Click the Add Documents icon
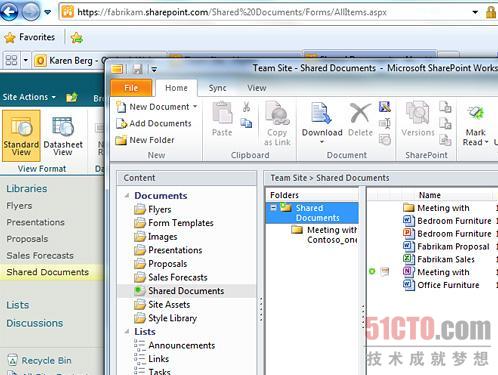The height and width of the screenshot is (375, 498). click(121, 123)
